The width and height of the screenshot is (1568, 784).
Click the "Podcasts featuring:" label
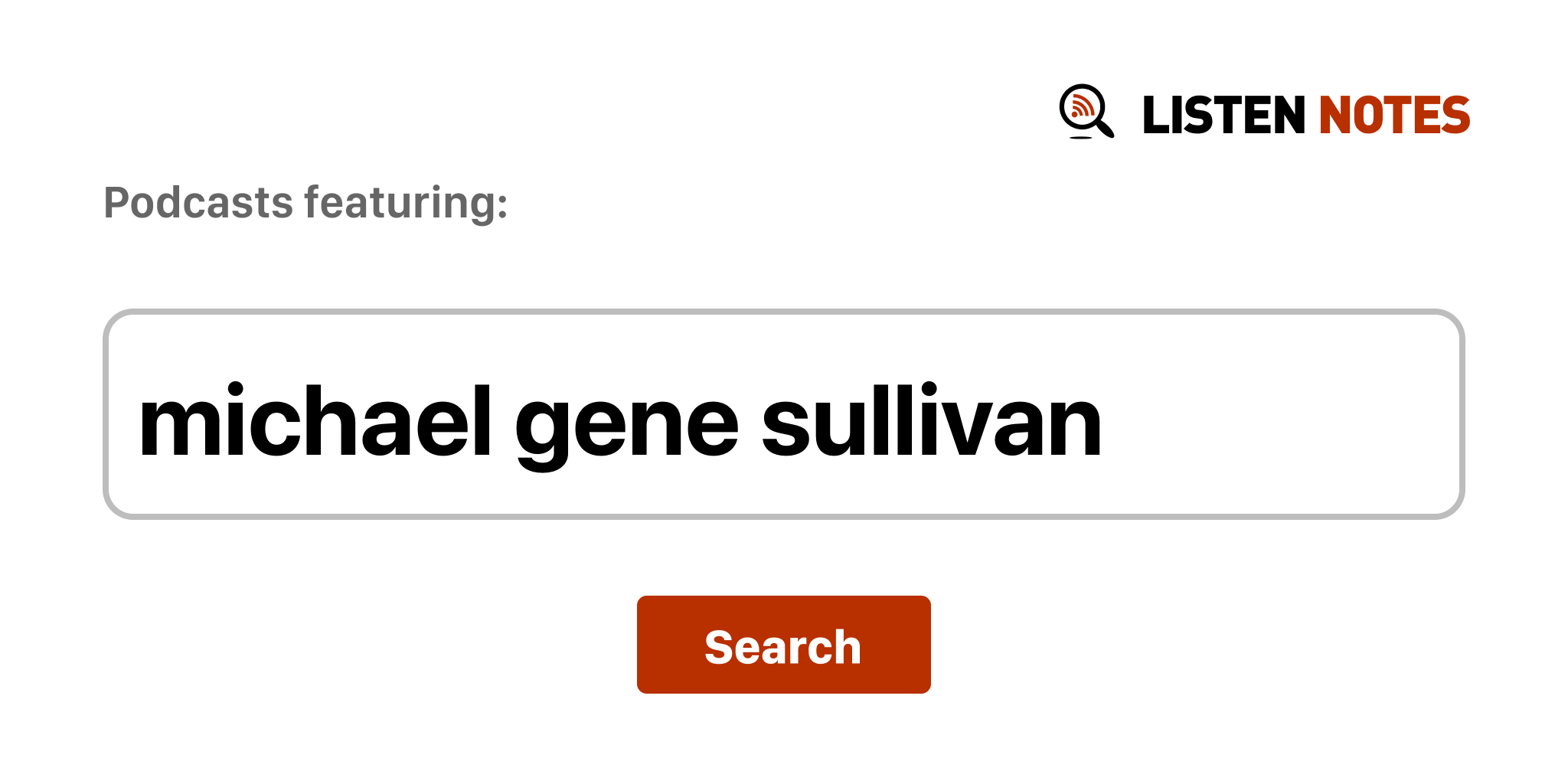click(x=305, y=203)
